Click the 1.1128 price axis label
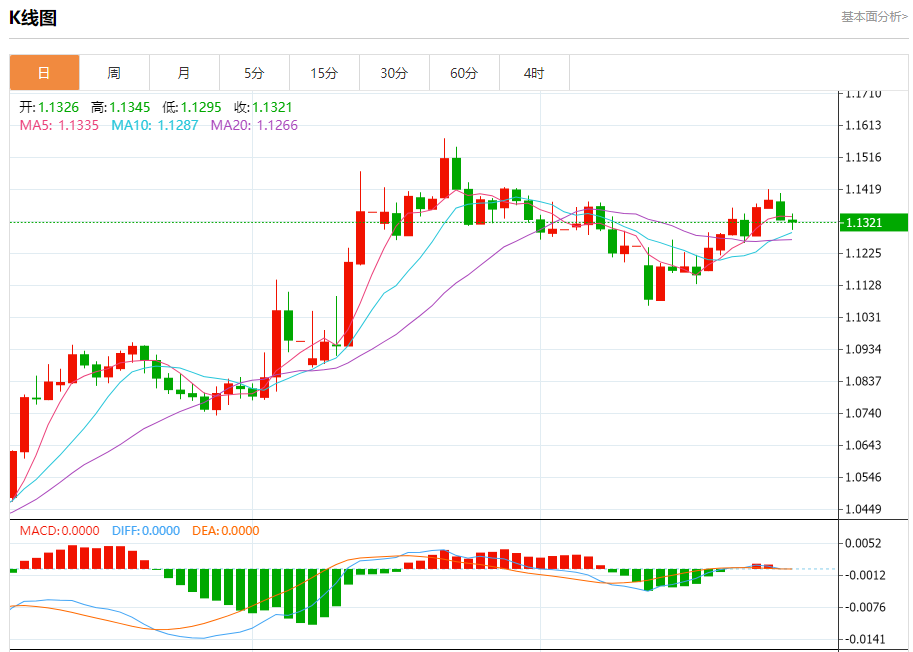913x652 pixels. point(864,285)
